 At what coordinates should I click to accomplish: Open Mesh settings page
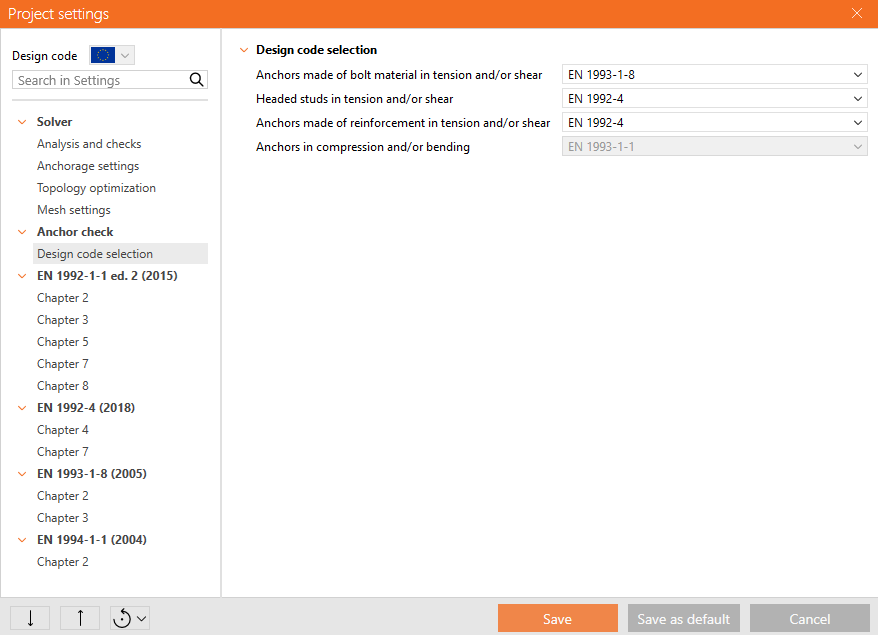point(74,210)
